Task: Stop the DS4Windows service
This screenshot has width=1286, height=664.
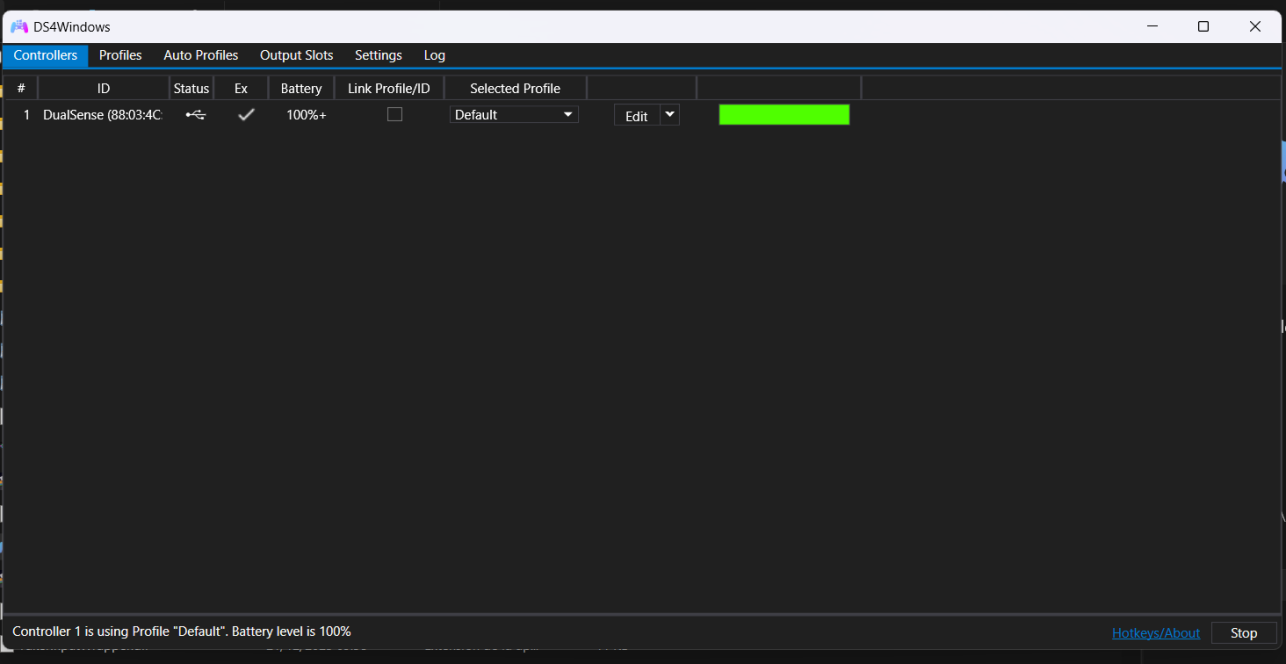Action: point(1244,633)
